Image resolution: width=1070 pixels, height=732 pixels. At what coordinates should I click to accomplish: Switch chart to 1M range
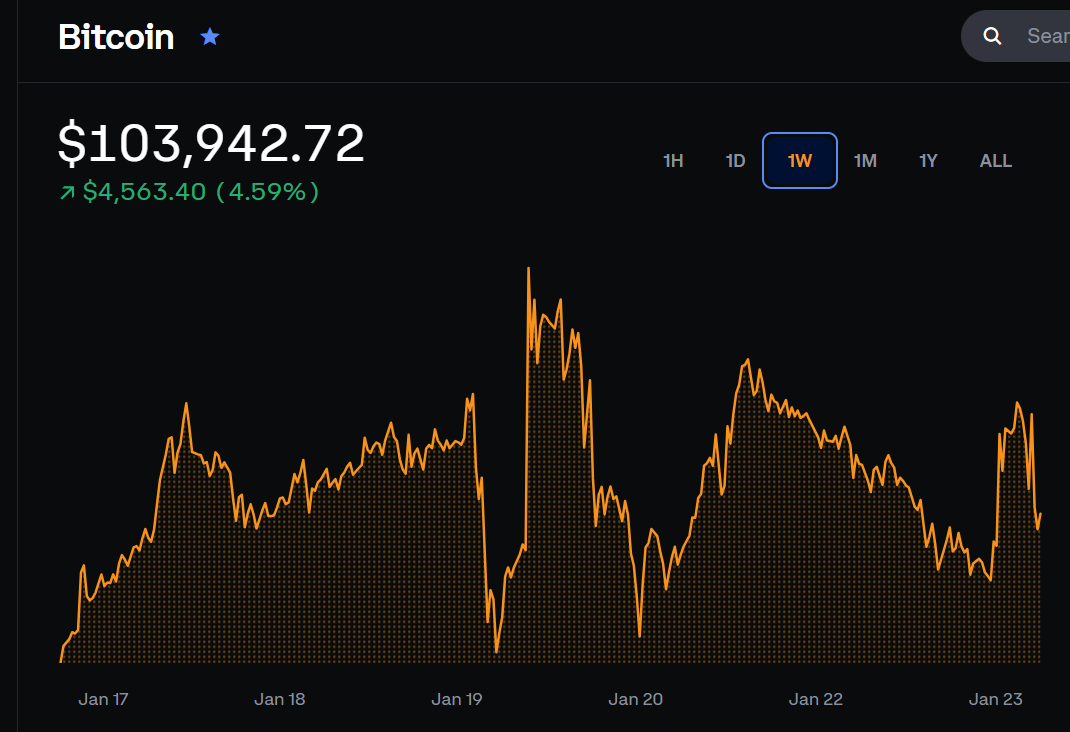tap(865, 161)
